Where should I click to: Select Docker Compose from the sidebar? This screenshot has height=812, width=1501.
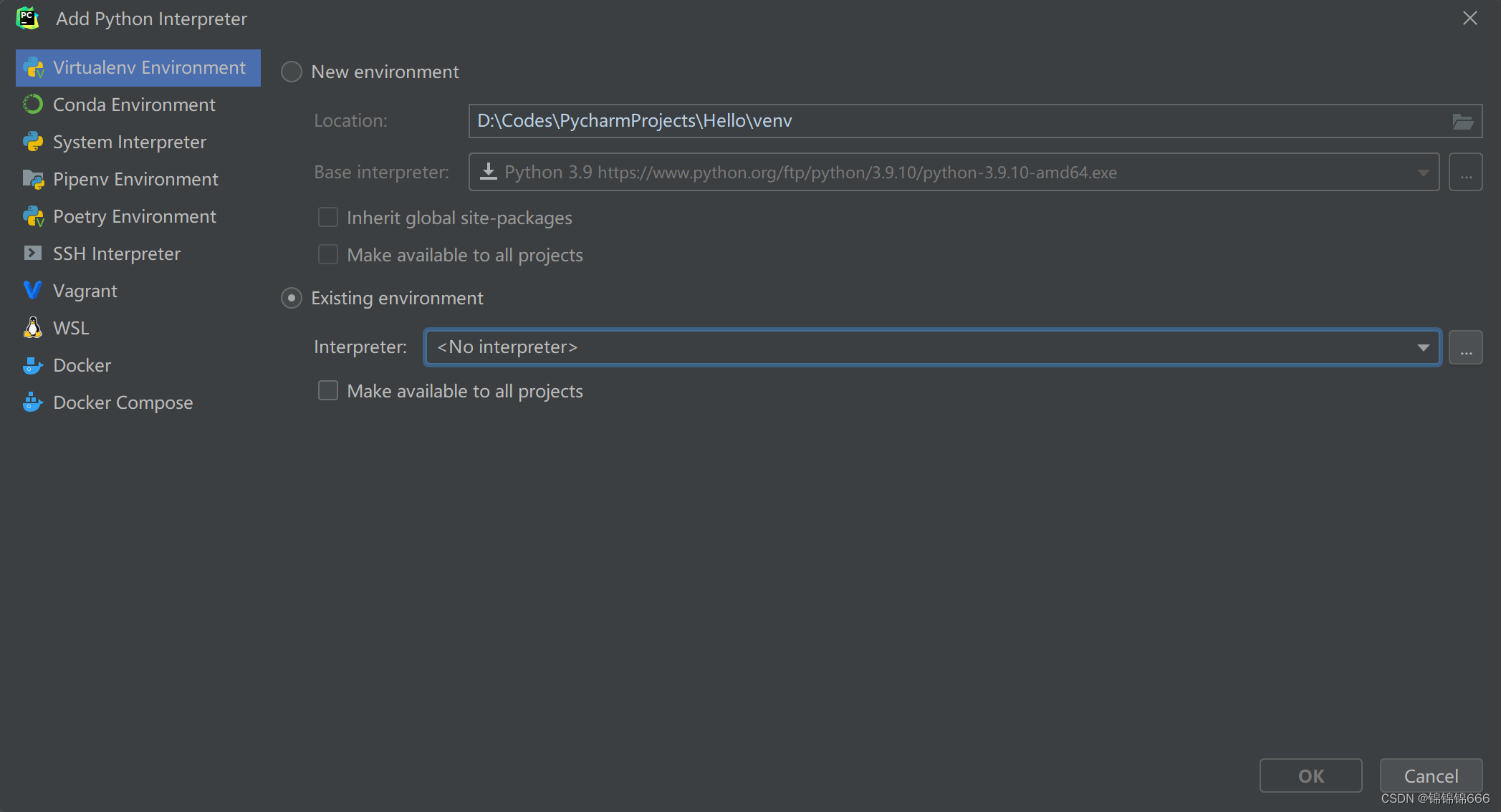pyautogui.click(x=123, y=402)
